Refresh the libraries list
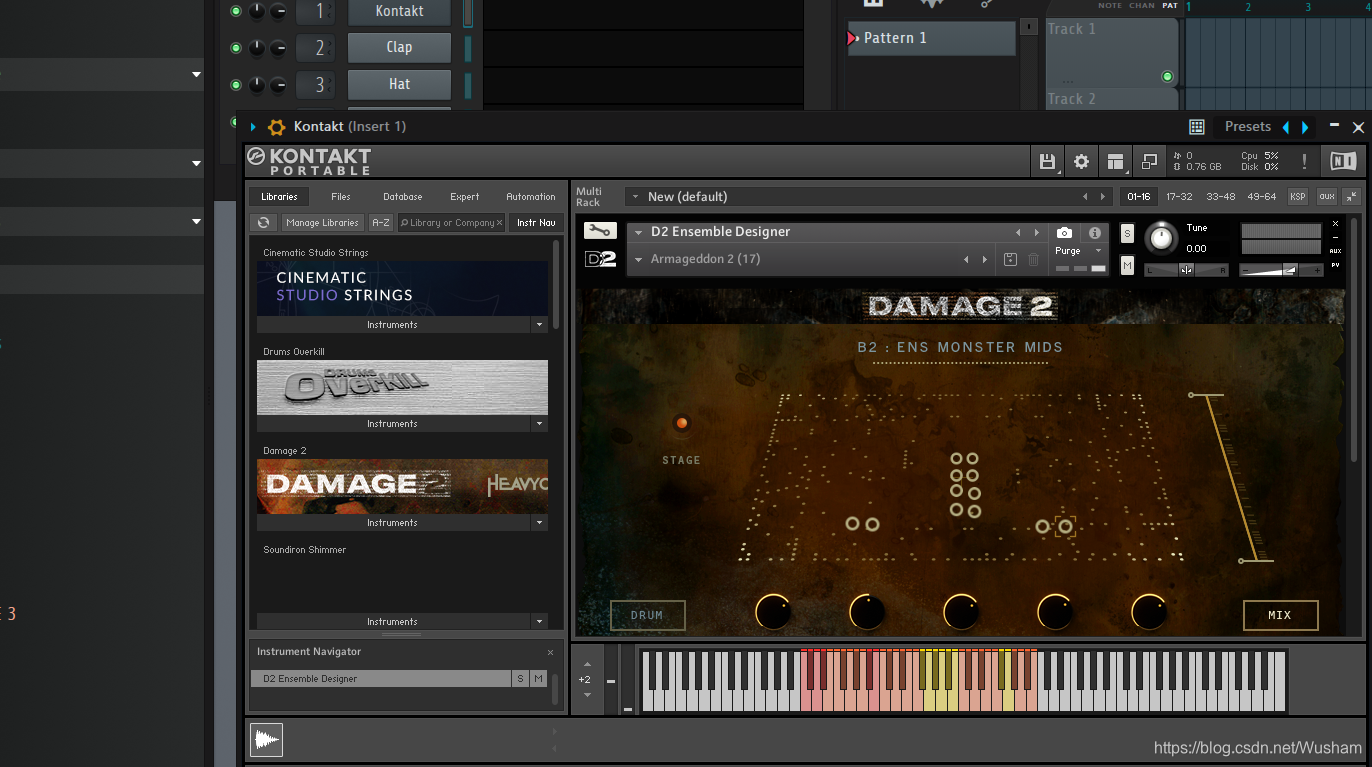The width and height of the screenshot is (1372, 767). [x=264, y=223]
